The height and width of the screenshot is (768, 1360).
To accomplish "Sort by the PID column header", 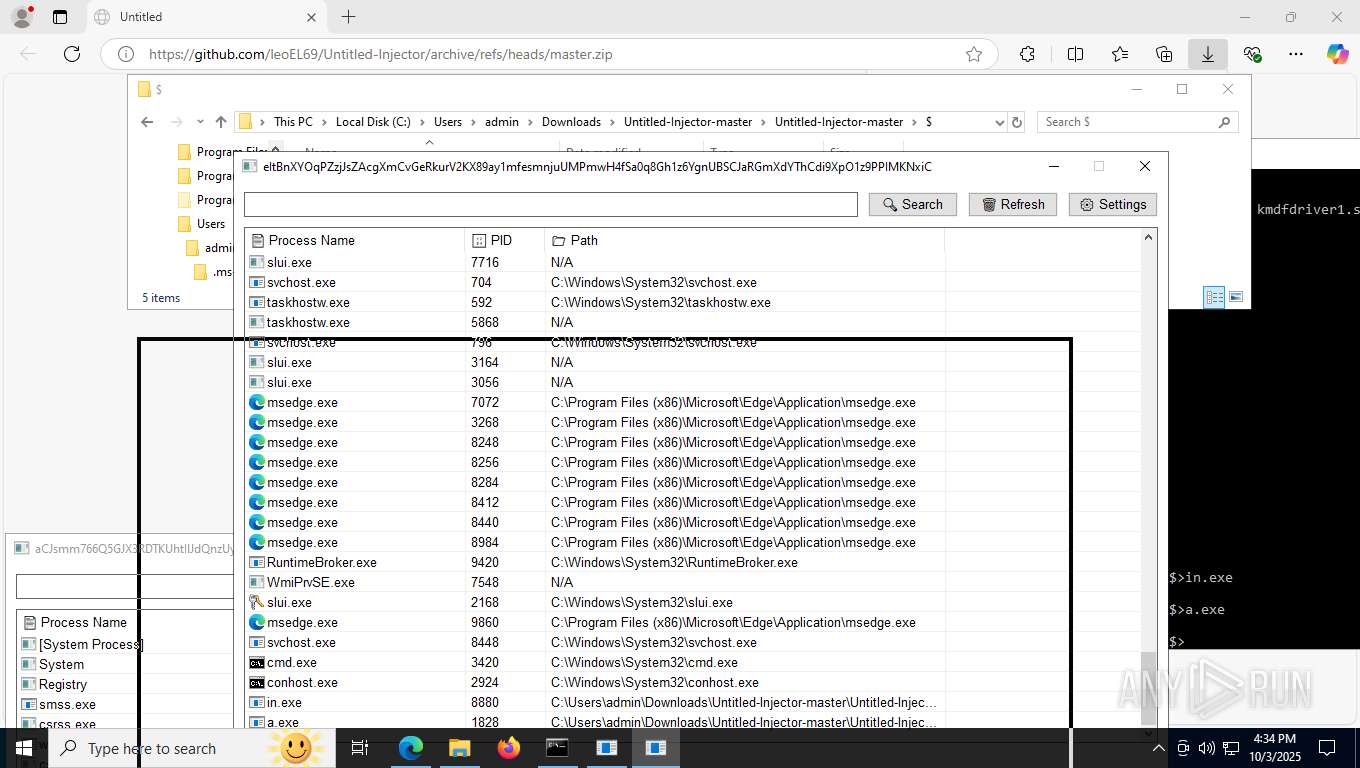I will click(x=505, y=240).
